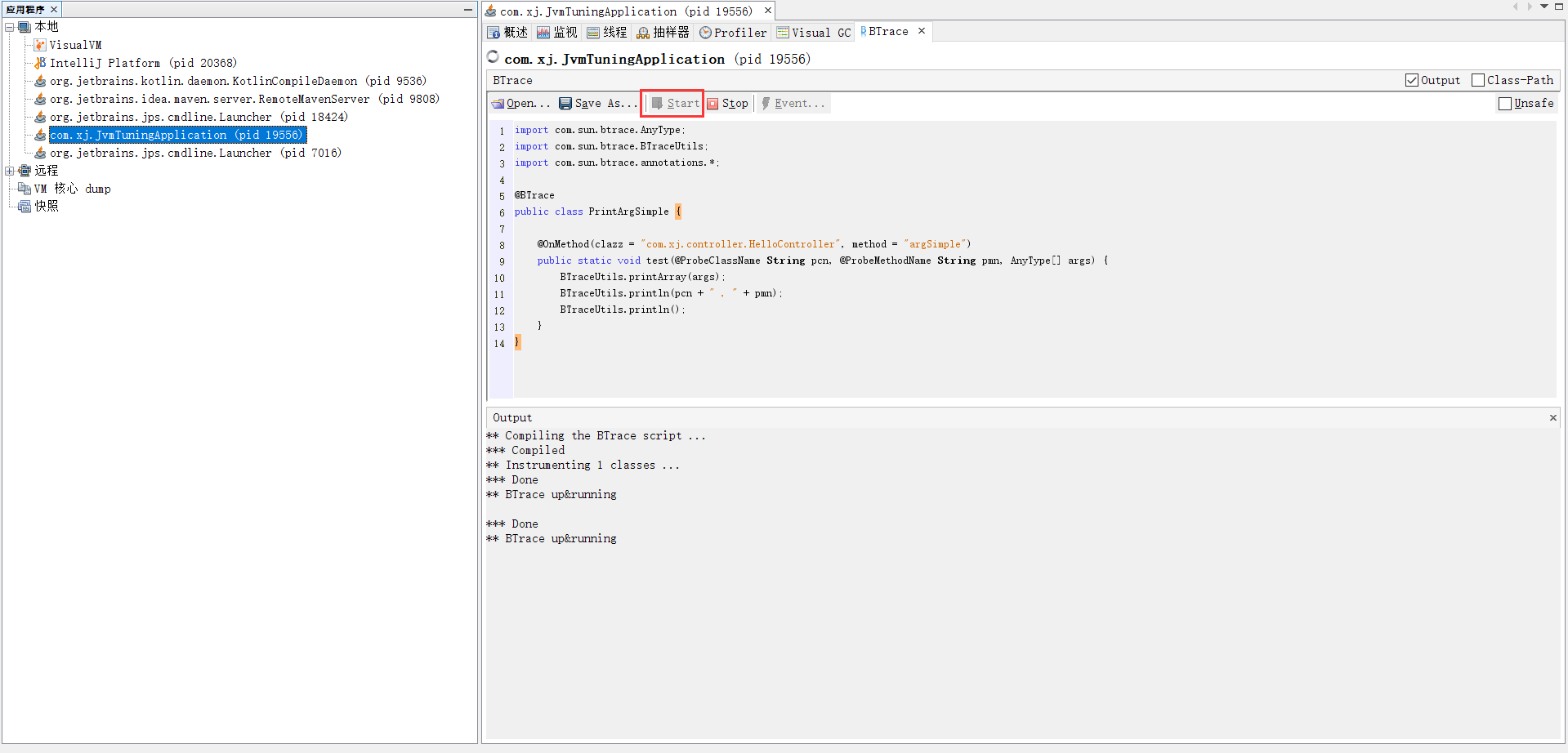Select the 远程 node
This screenshot has height=753, width=1568.
pyautogui.click(x=47, y=171)
